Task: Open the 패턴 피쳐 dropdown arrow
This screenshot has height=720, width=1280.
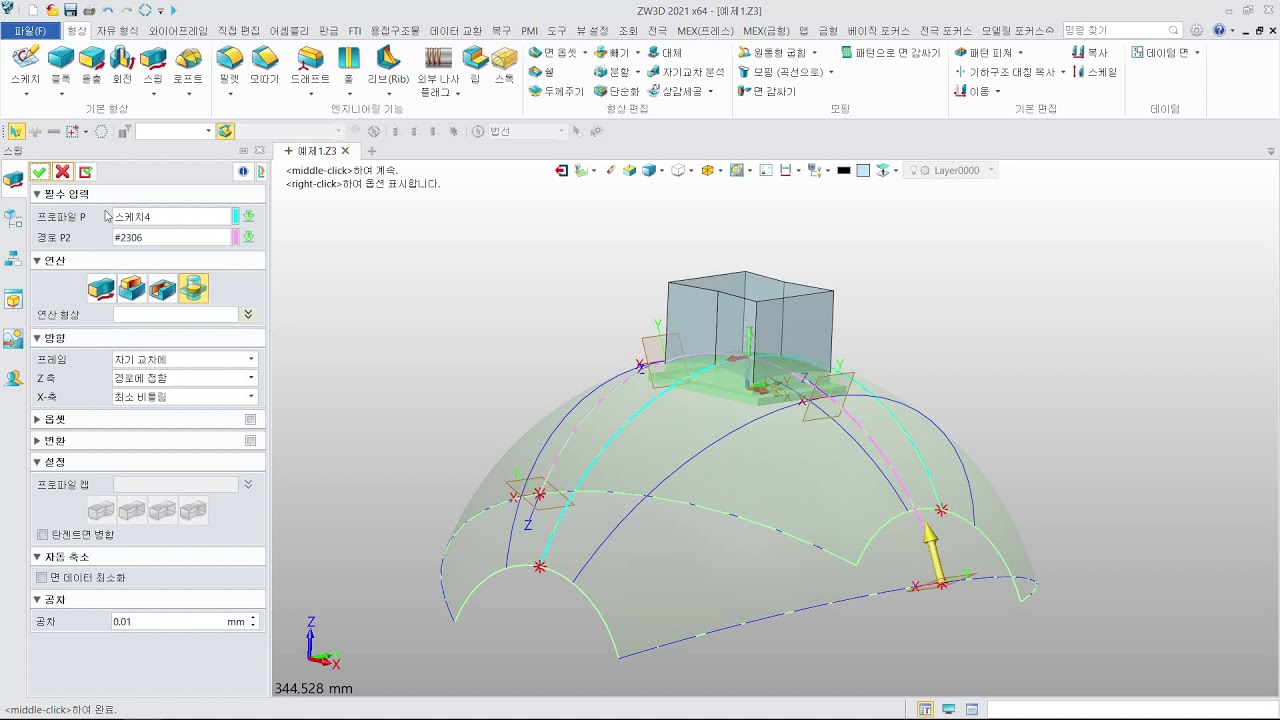Action: coord(1020,53)
